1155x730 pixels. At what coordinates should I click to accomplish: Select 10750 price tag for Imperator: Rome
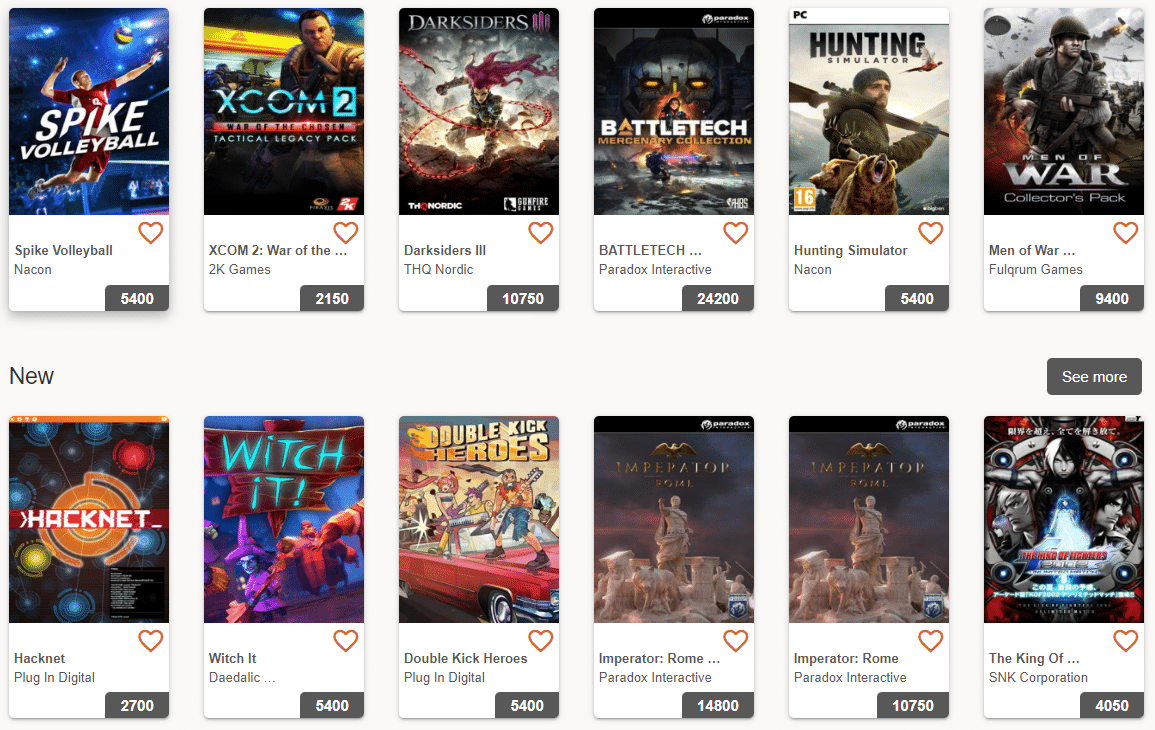[x=913, y=706]
